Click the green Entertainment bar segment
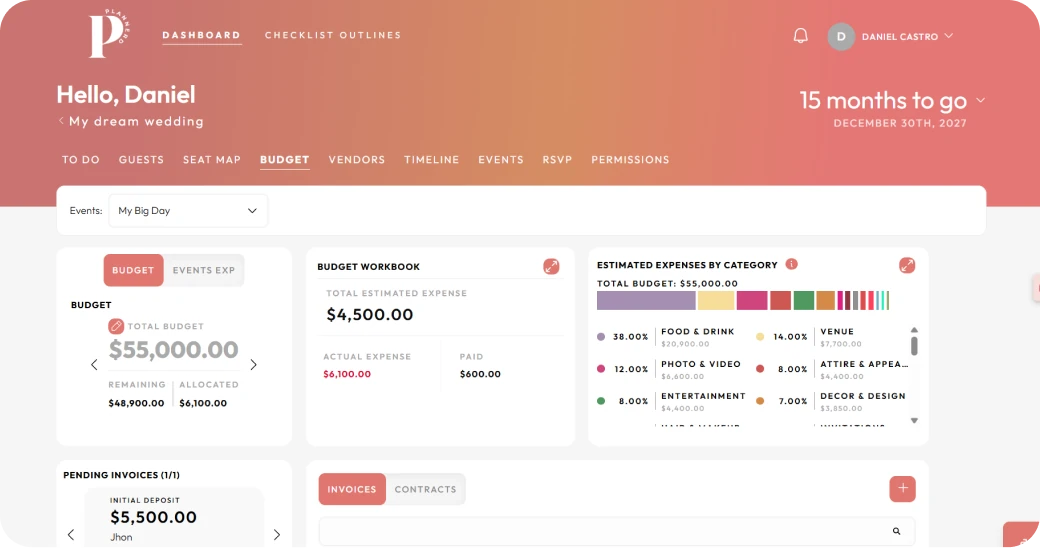This screenshot has width=1040, height=548. [804, 301]
